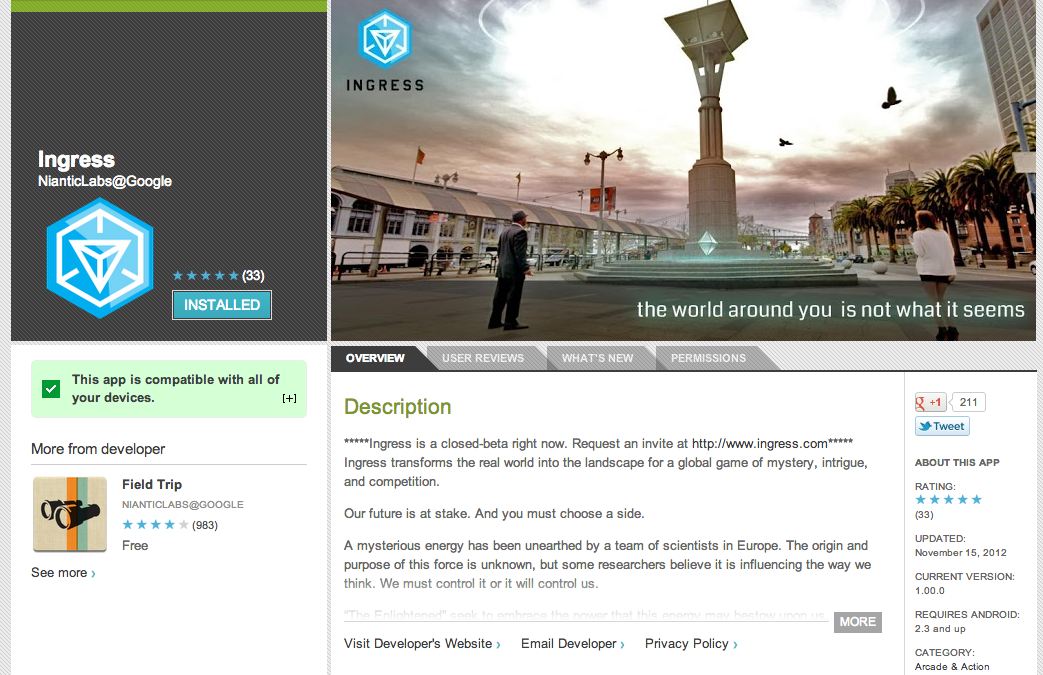The width and height of the screenshot is (1043, 675).
Task: Click the Visit Developer's Website link
Action: coord(422,644)
